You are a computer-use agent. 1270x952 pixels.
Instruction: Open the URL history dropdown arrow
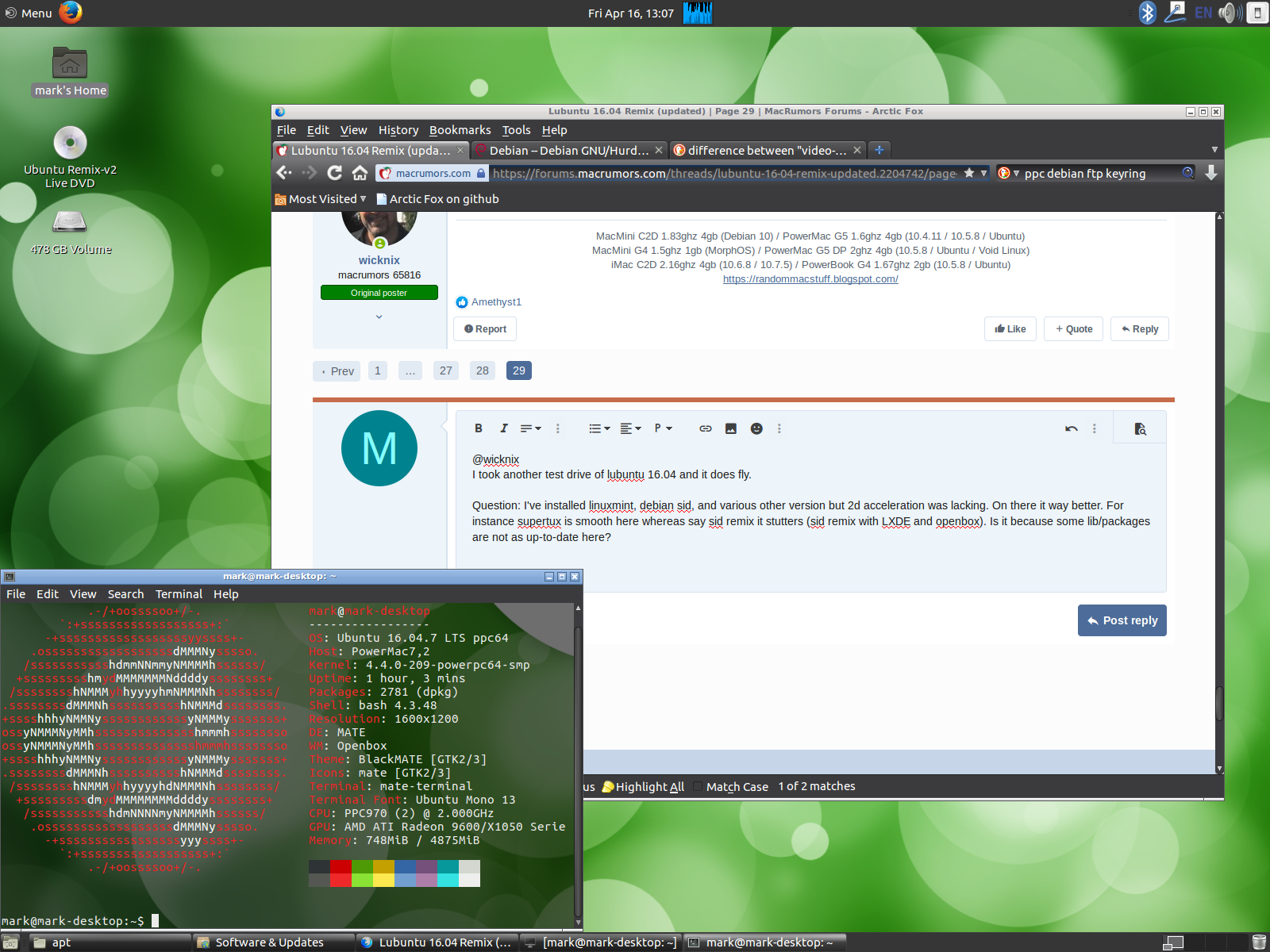pyautogui.click(x=984, y=173)
